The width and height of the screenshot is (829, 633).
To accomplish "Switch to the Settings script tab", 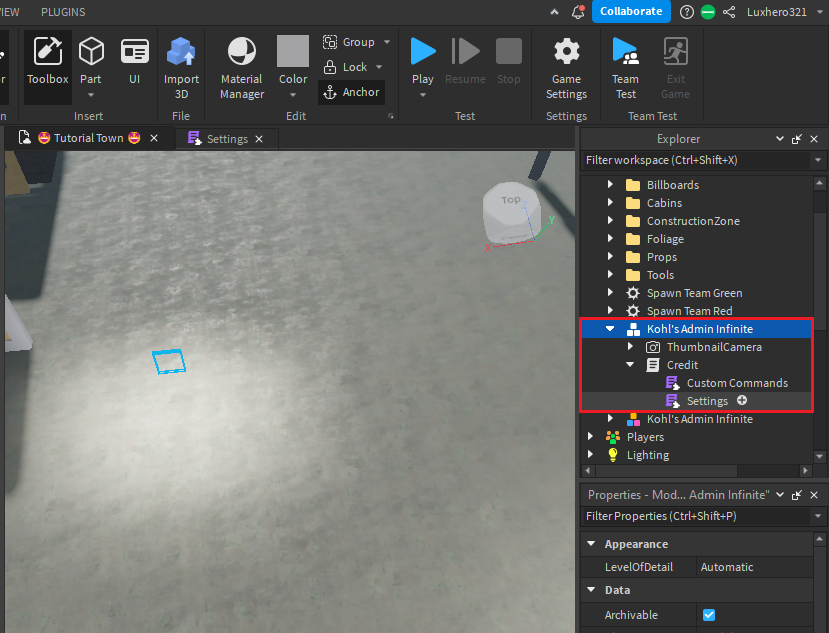I will (226, 138).
